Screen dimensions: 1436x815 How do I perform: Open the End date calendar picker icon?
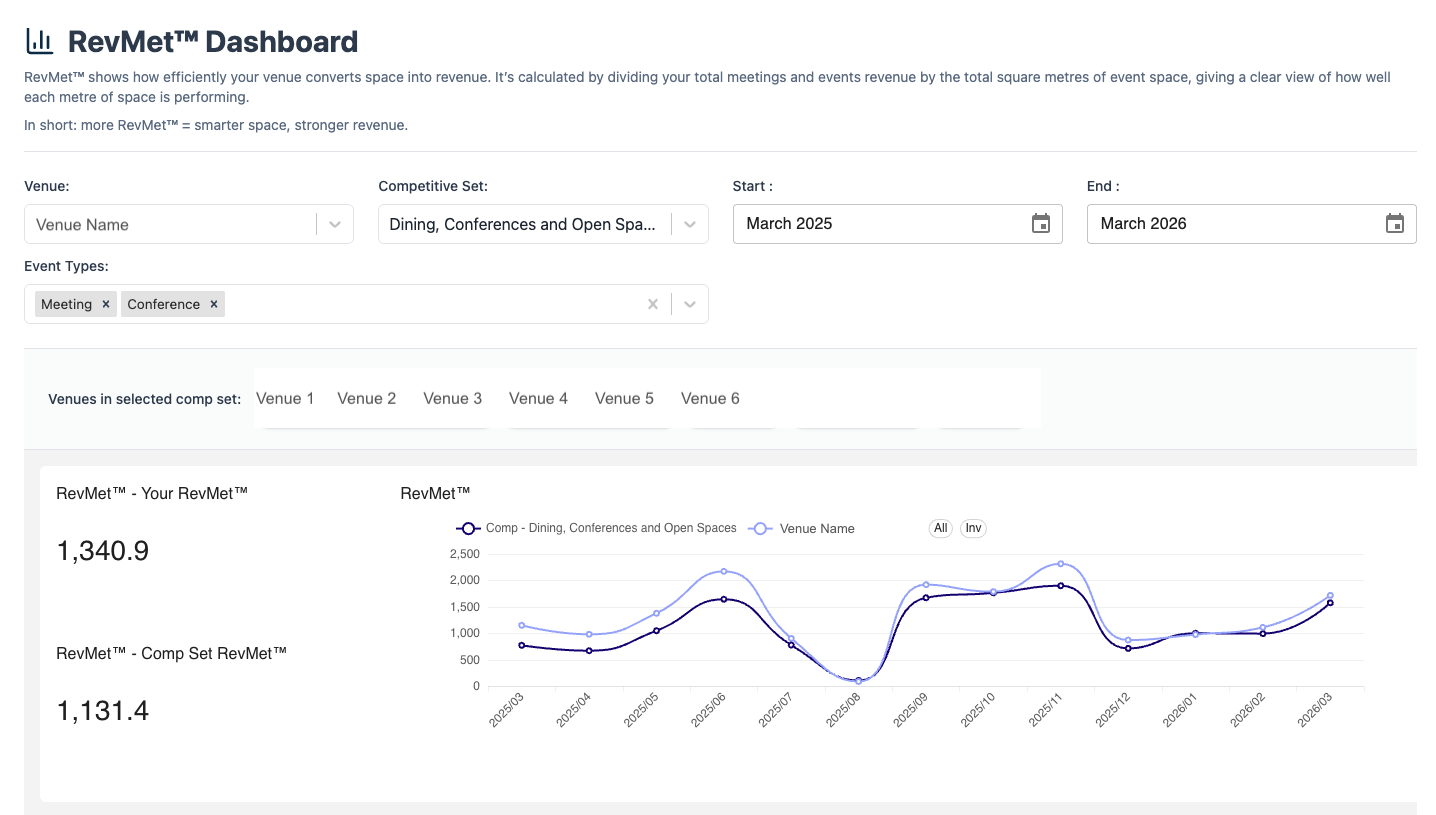tap(1394, 224)
